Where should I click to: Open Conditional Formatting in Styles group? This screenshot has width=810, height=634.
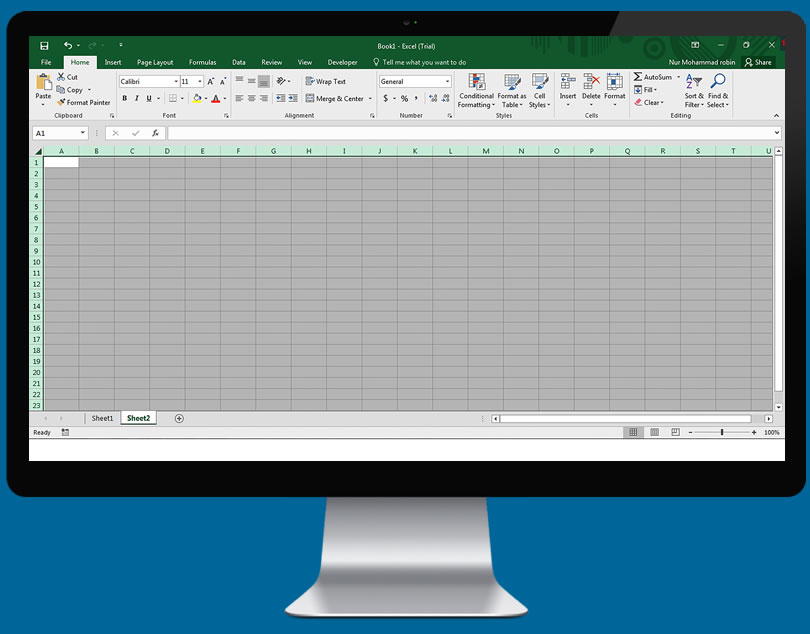[x=476, y=91]
